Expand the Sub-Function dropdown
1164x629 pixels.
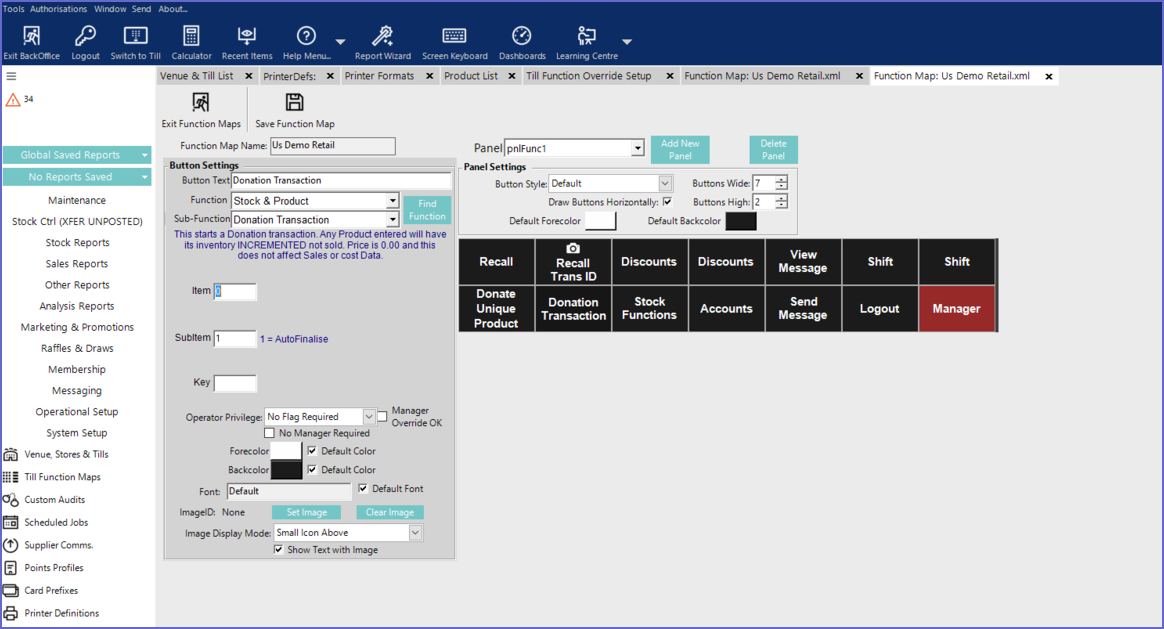pos(392,220)
